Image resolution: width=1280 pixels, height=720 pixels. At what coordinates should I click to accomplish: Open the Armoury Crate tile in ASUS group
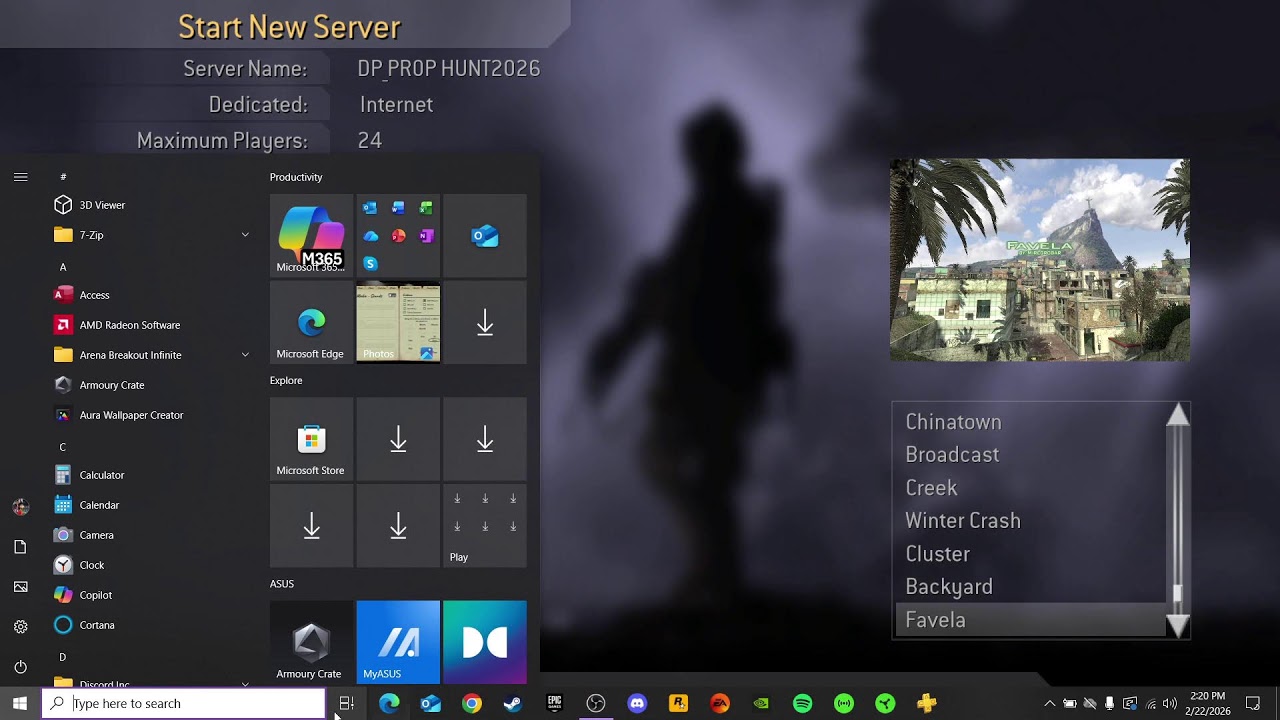311,642
